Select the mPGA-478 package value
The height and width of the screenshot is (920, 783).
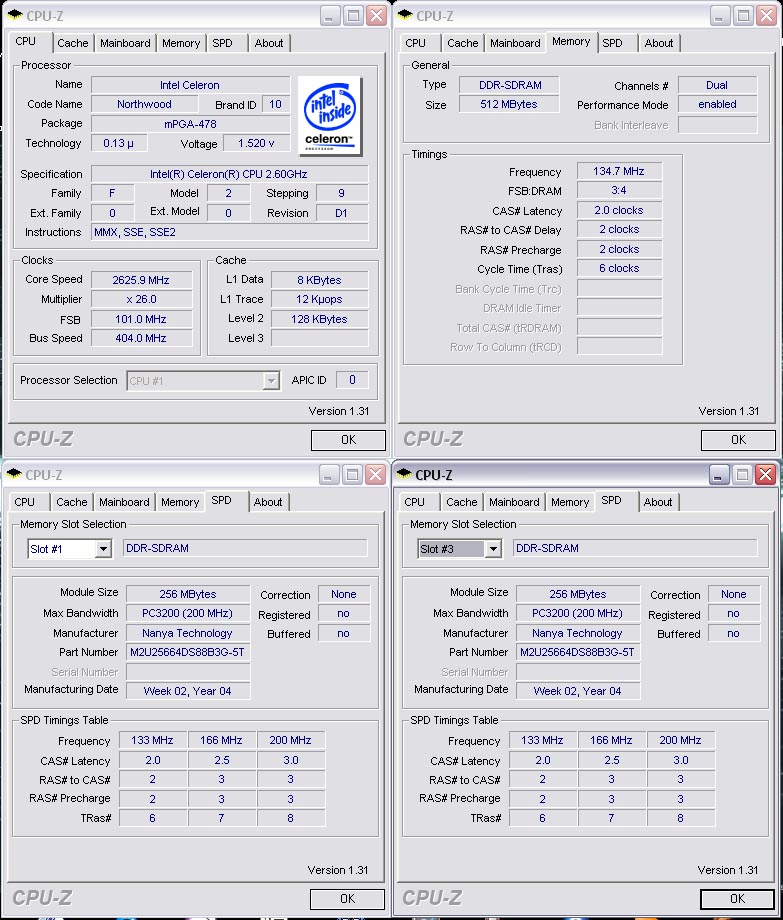click(x=191, y=124)
